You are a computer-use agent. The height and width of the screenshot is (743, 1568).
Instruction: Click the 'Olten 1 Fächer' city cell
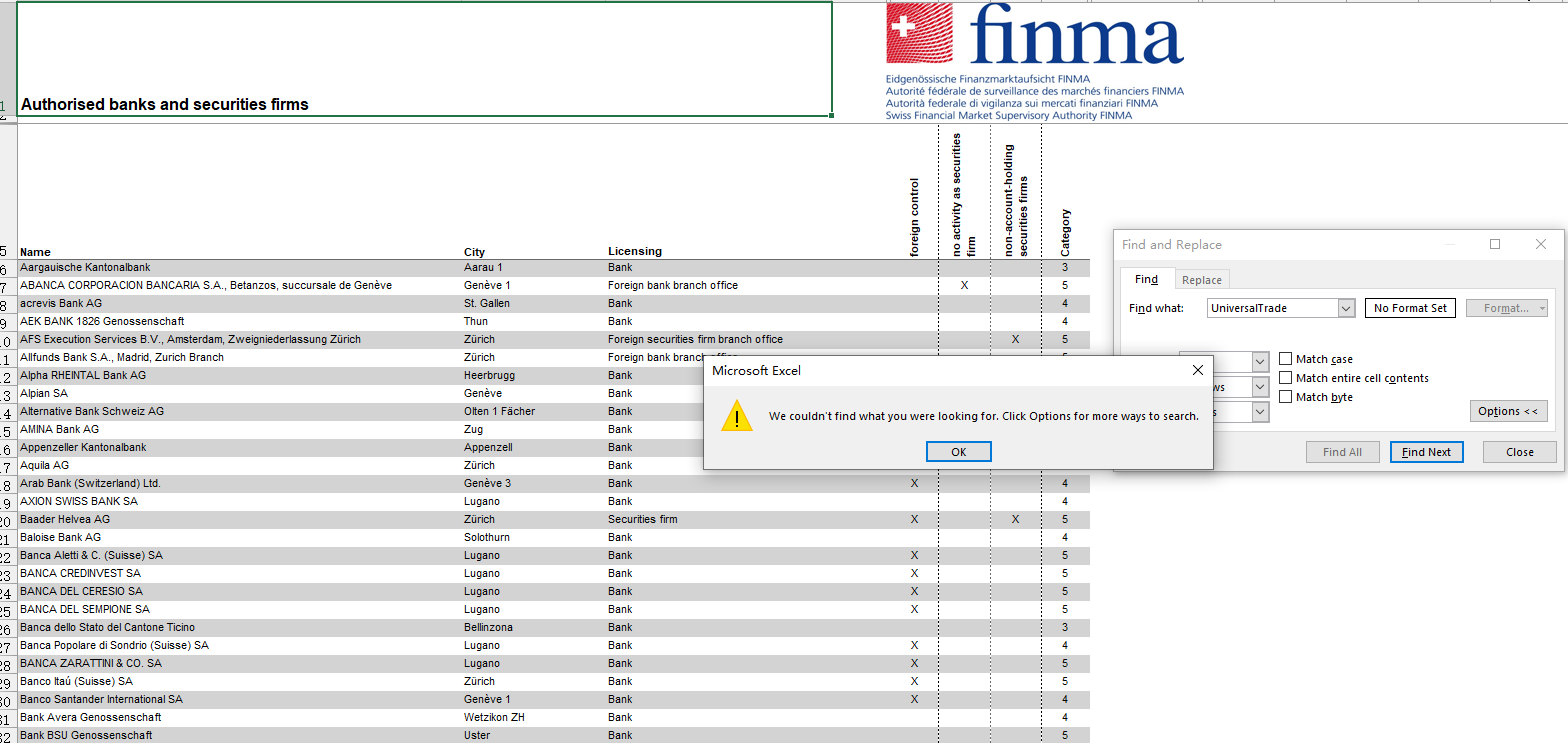533,411
